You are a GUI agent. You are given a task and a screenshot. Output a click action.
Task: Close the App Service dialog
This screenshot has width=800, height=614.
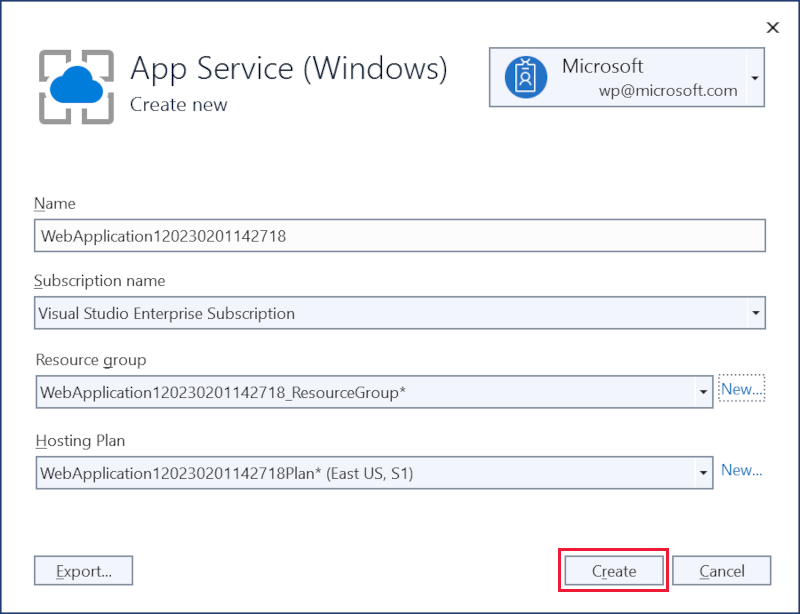772,27
